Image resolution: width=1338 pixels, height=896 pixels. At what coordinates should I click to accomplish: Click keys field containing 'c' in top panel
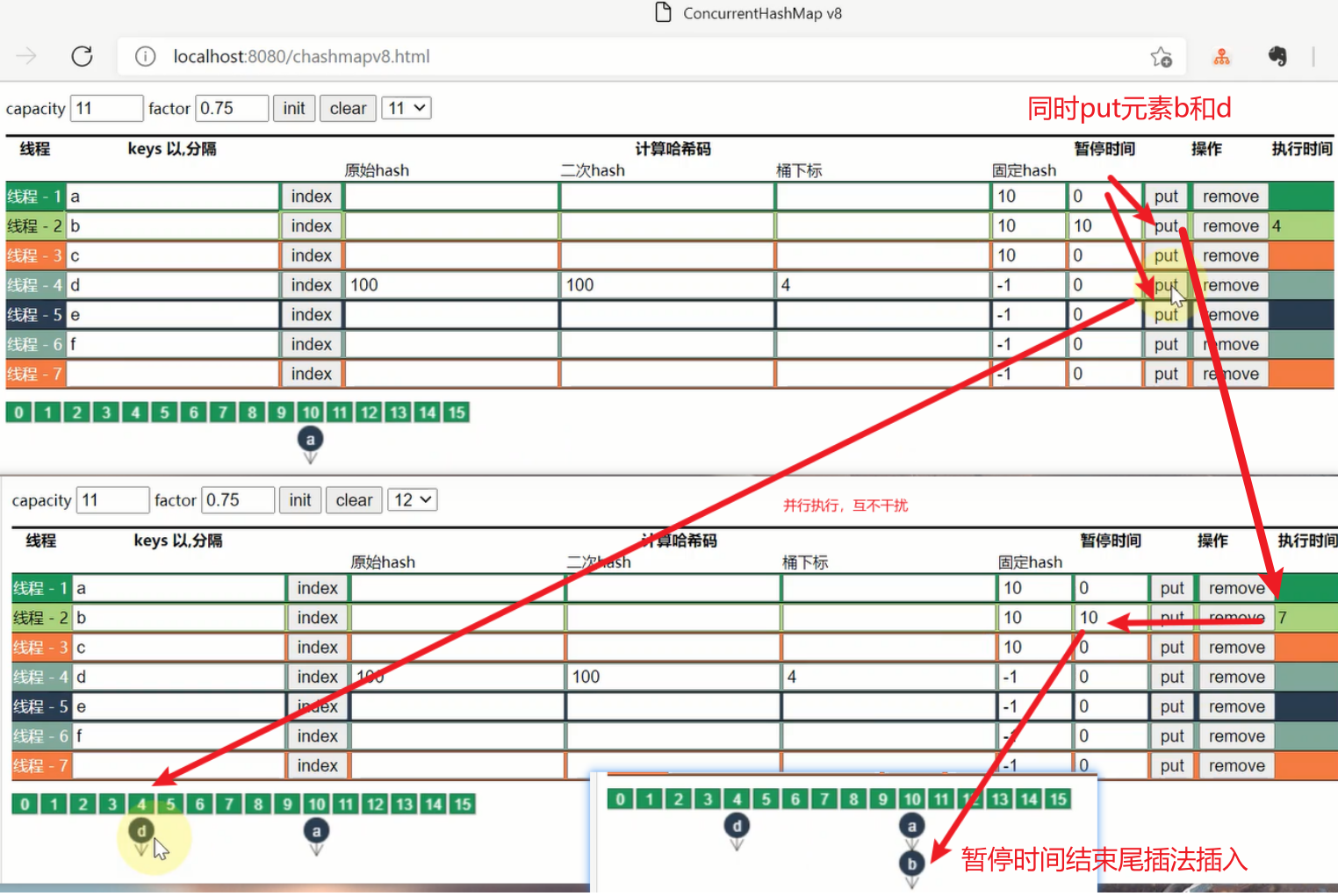(173, 255)
